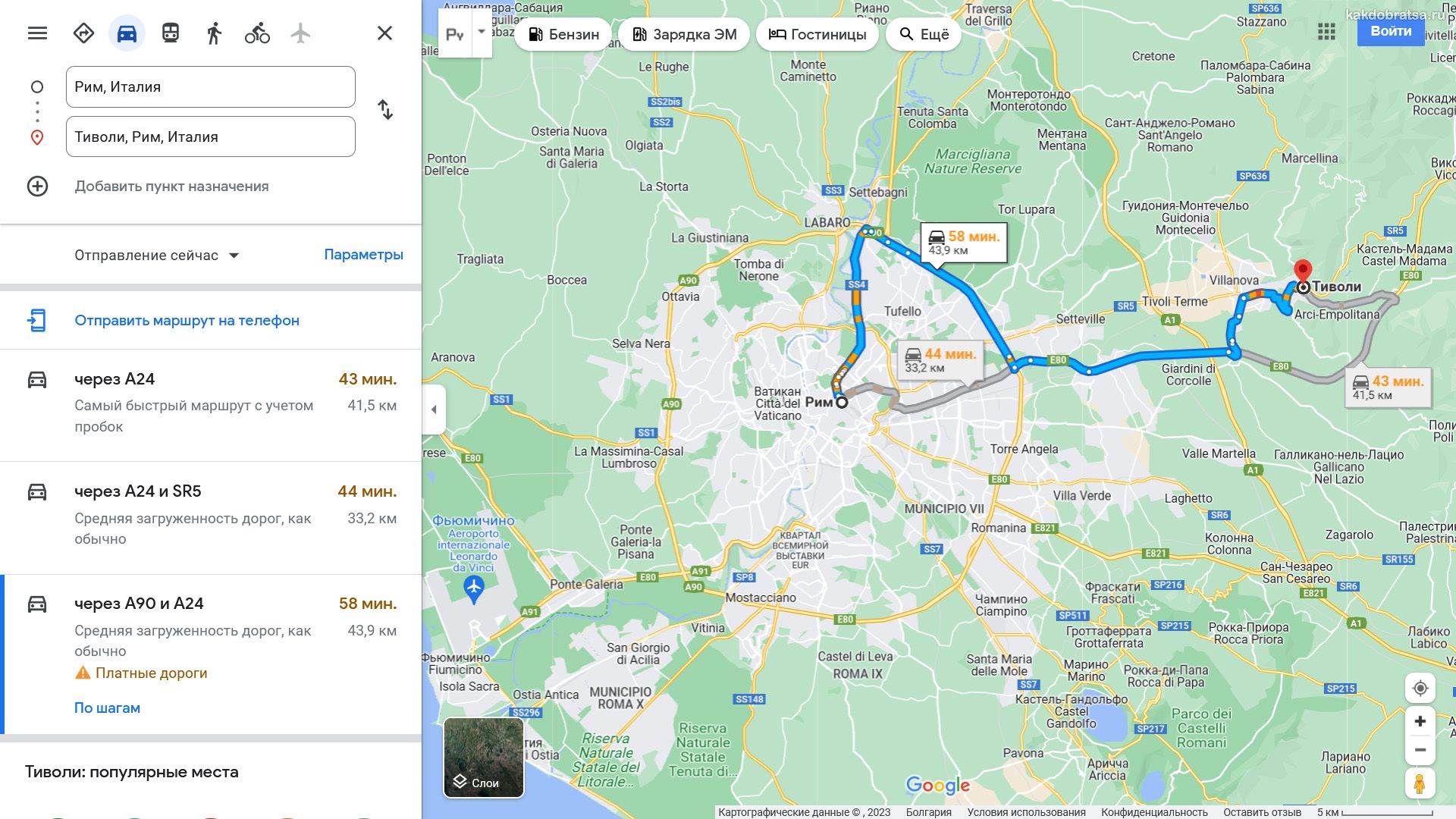Select route через A24 и SR5

(211, 517)
